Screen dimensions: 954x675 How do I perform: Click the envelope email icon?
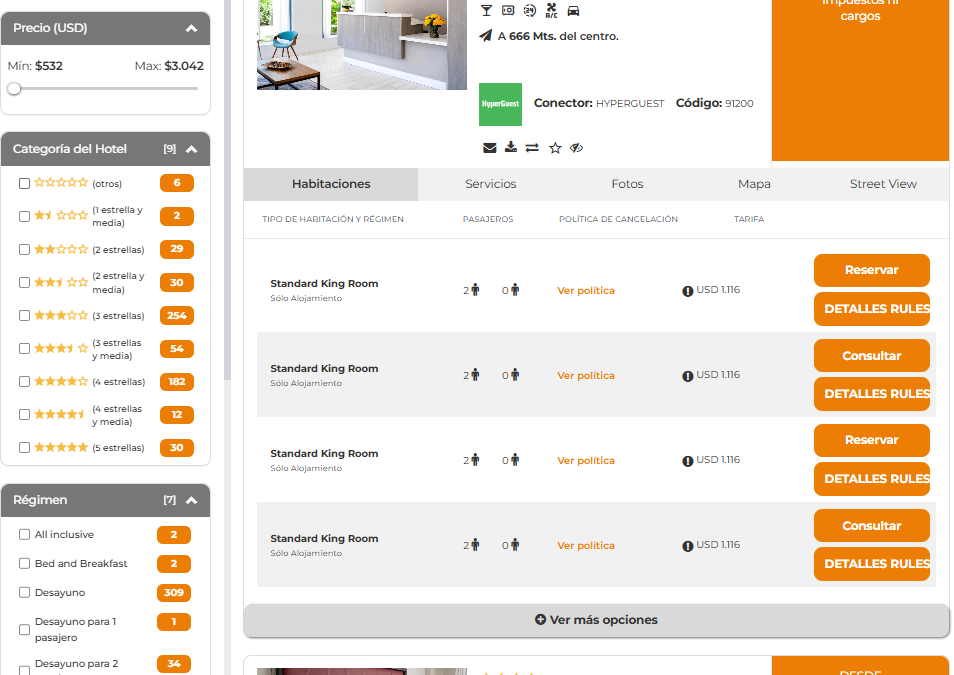pos(489,148)
